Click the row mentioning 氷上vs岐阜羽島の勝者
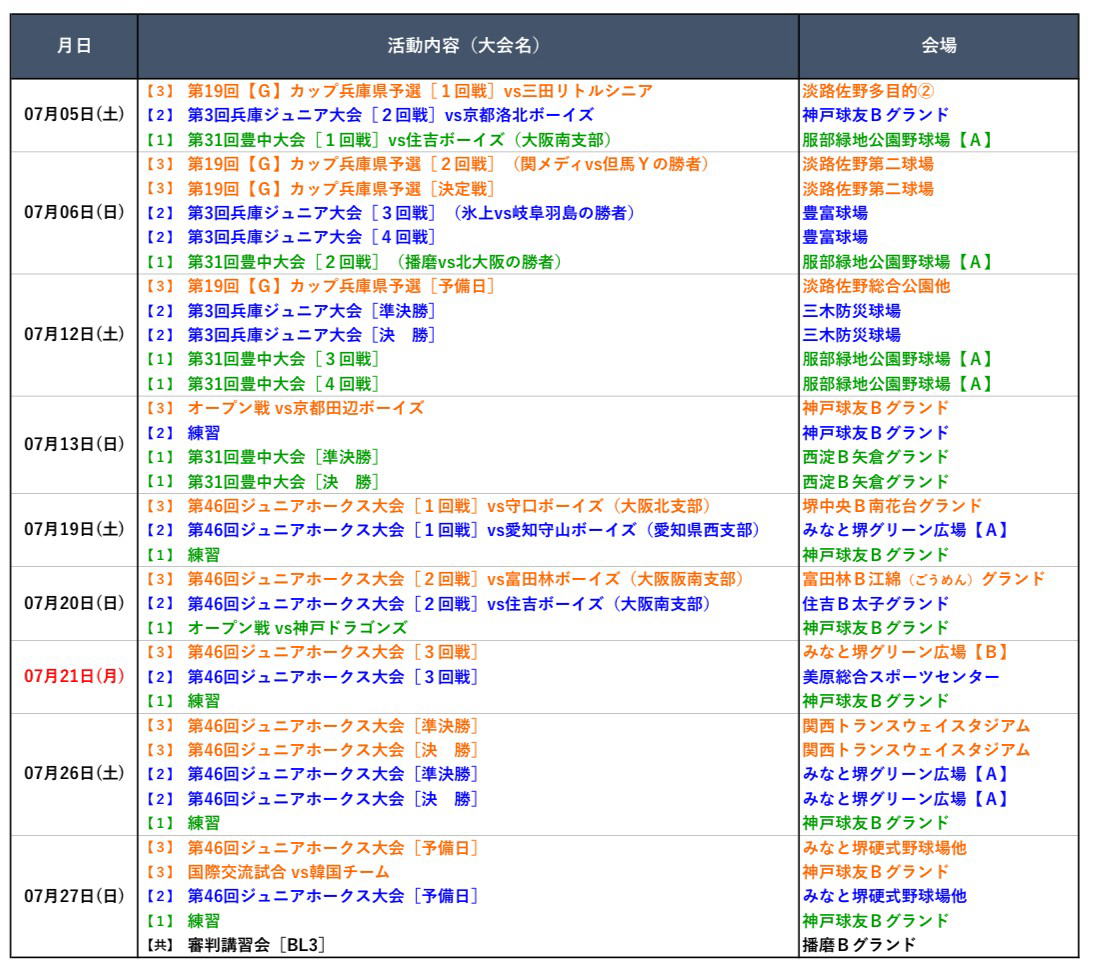Image resolution: width=1103 pixels, height=974 pixels. [x=390, y=212]
